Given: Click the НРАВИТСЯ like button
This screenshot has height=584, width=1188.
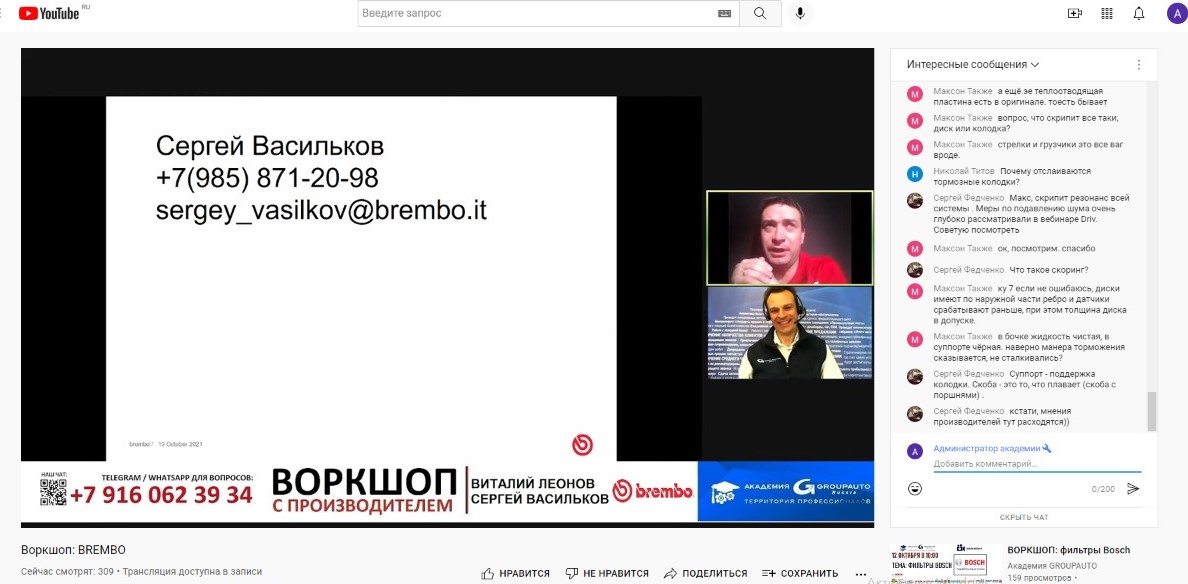Looking at the screenshot, I should pyautogui.click(x=515, y=573).
